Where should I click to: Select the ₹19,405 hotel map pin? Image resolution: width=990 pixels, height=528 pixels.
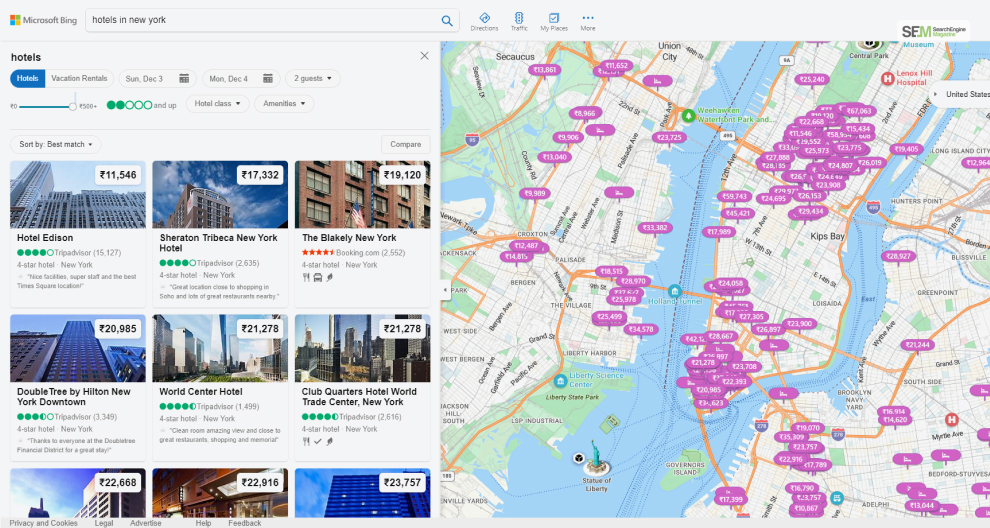point(906,150)
